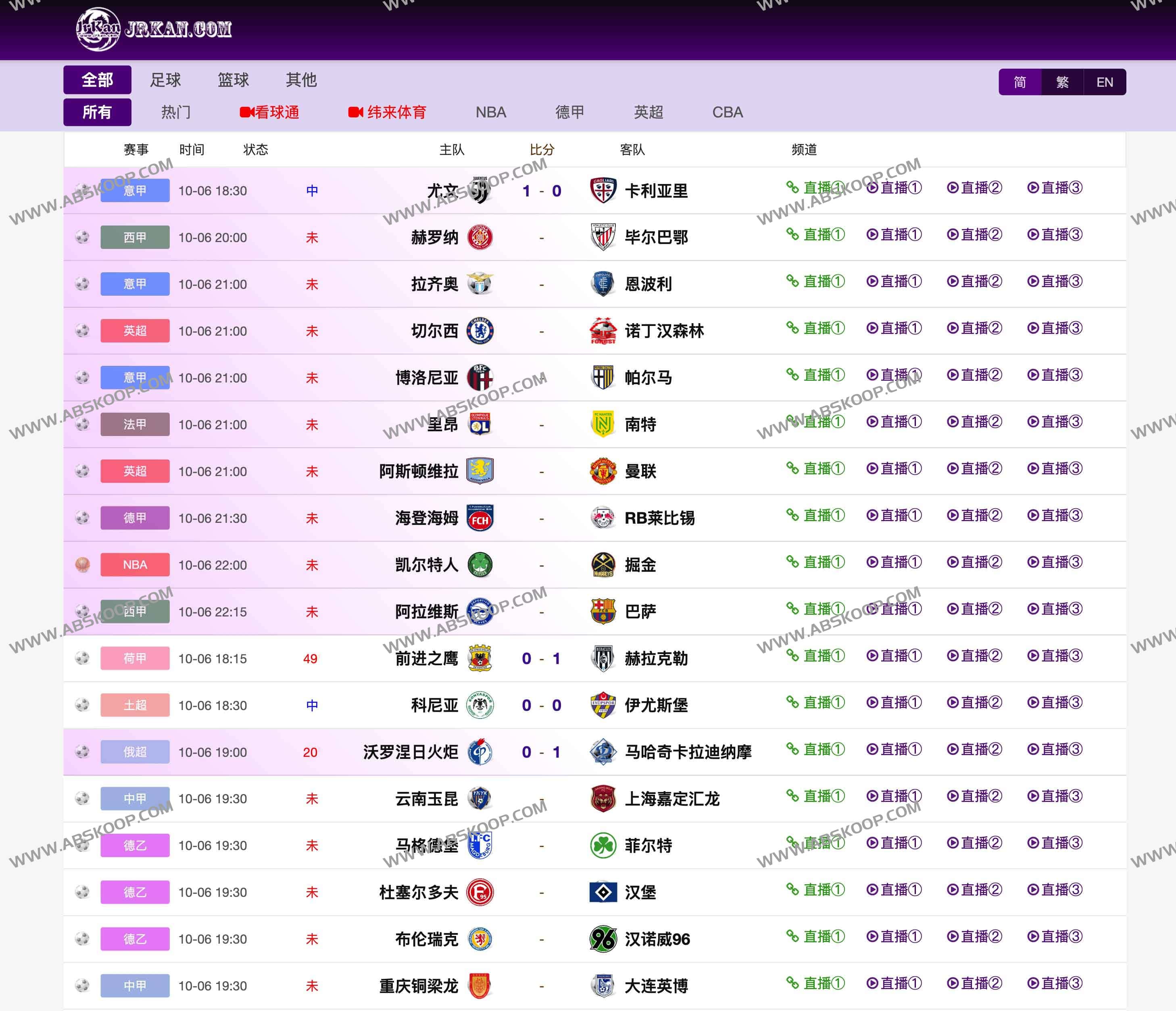Viewport: 1176px width, 1011px height.
Task: Click the Chelsea club badge
Action: pos(480,330)
